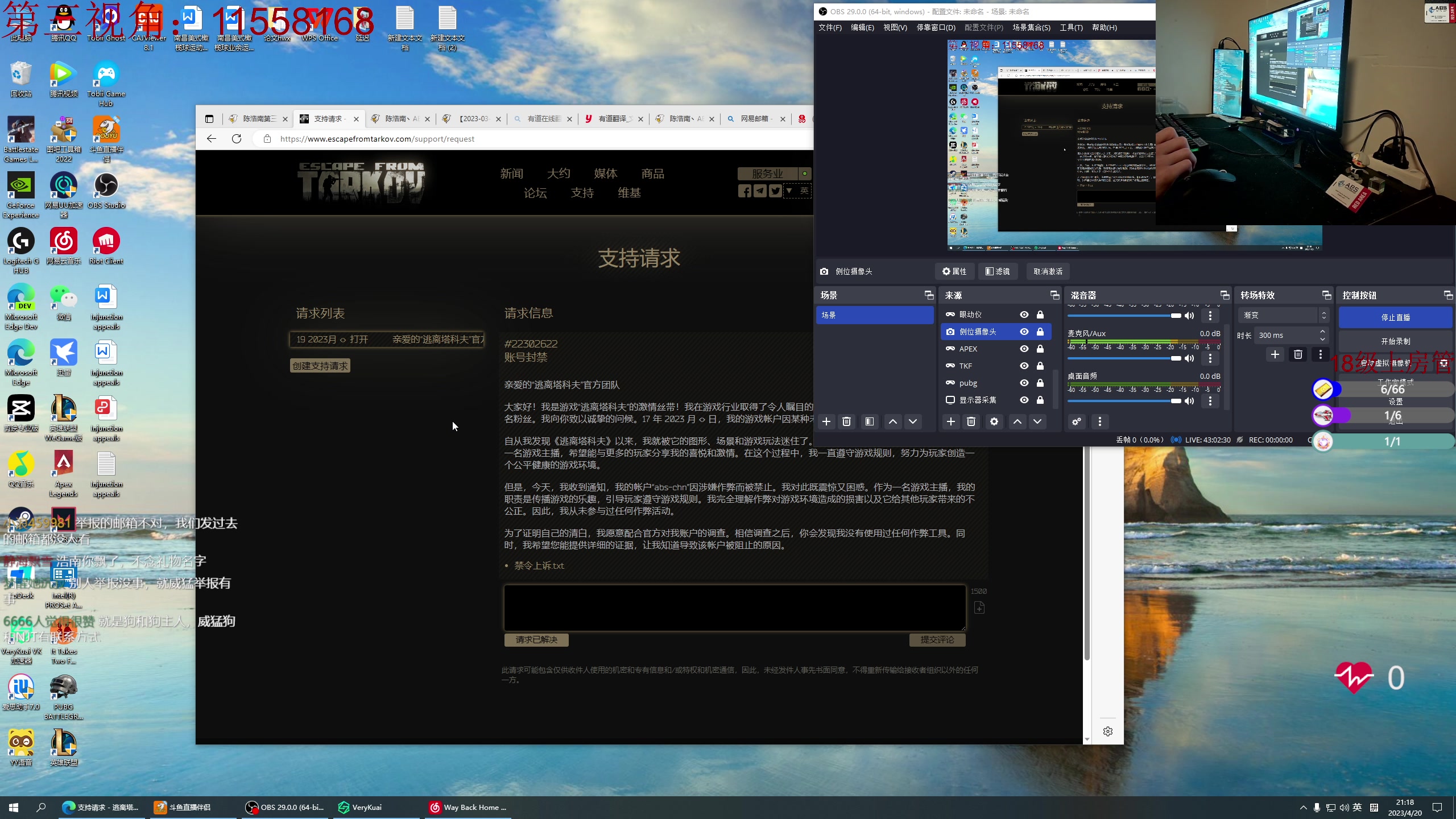Delete the selected scene in OBS

pyautogui.click(x=846, y=421)
